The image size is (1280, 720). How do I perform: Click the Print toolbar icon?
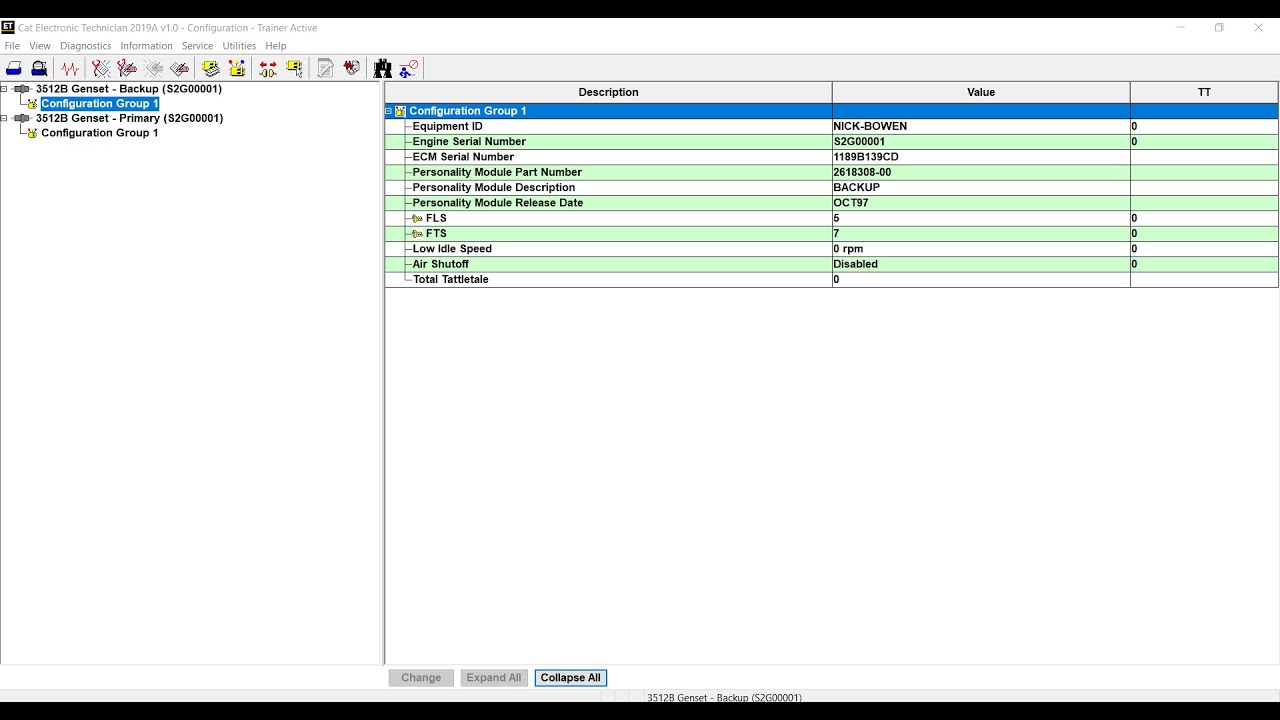14,69
